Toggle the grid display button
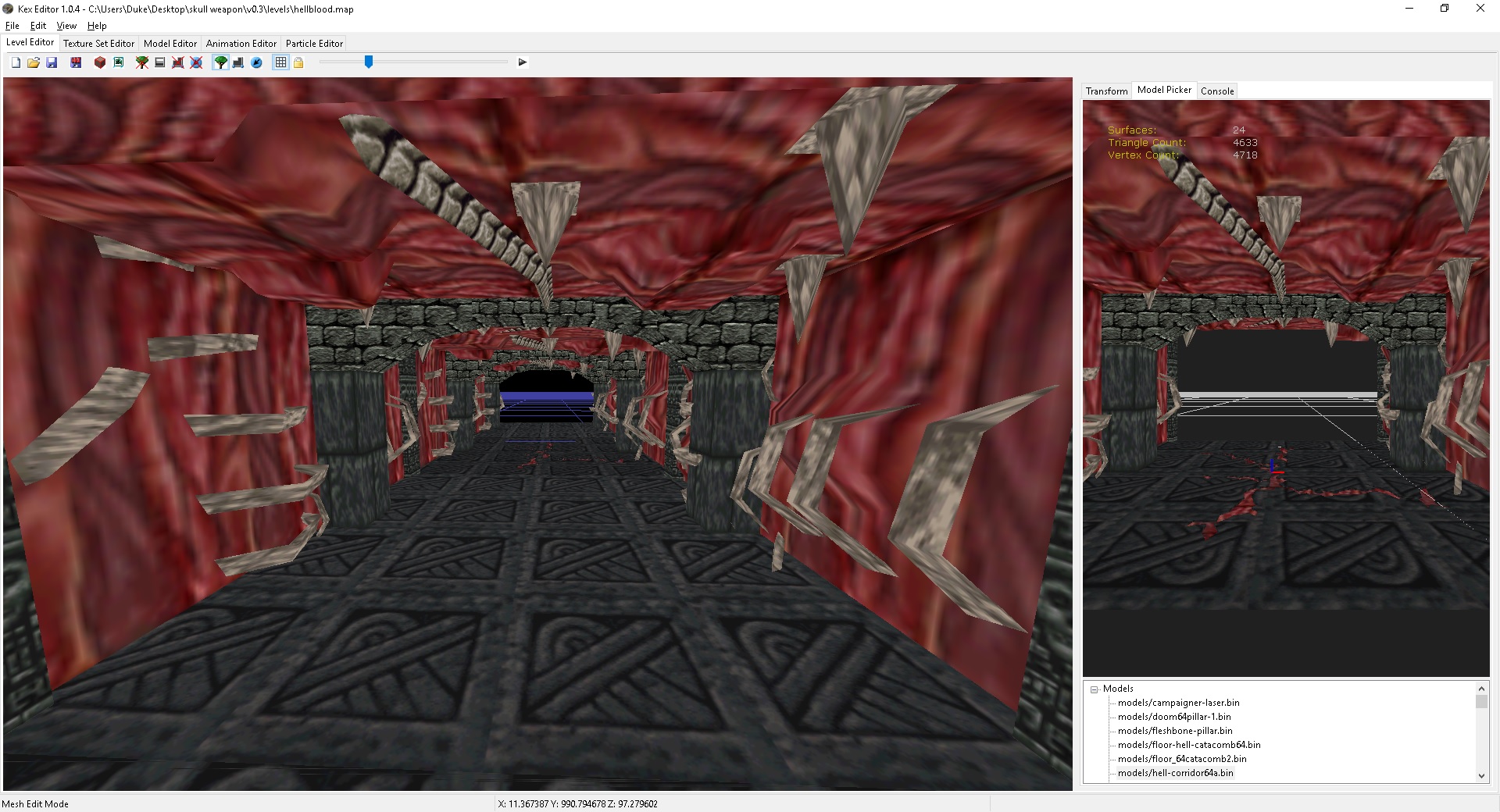This screenshot has height=812, width=1500. pyautogui.click(x=280, y=62)
